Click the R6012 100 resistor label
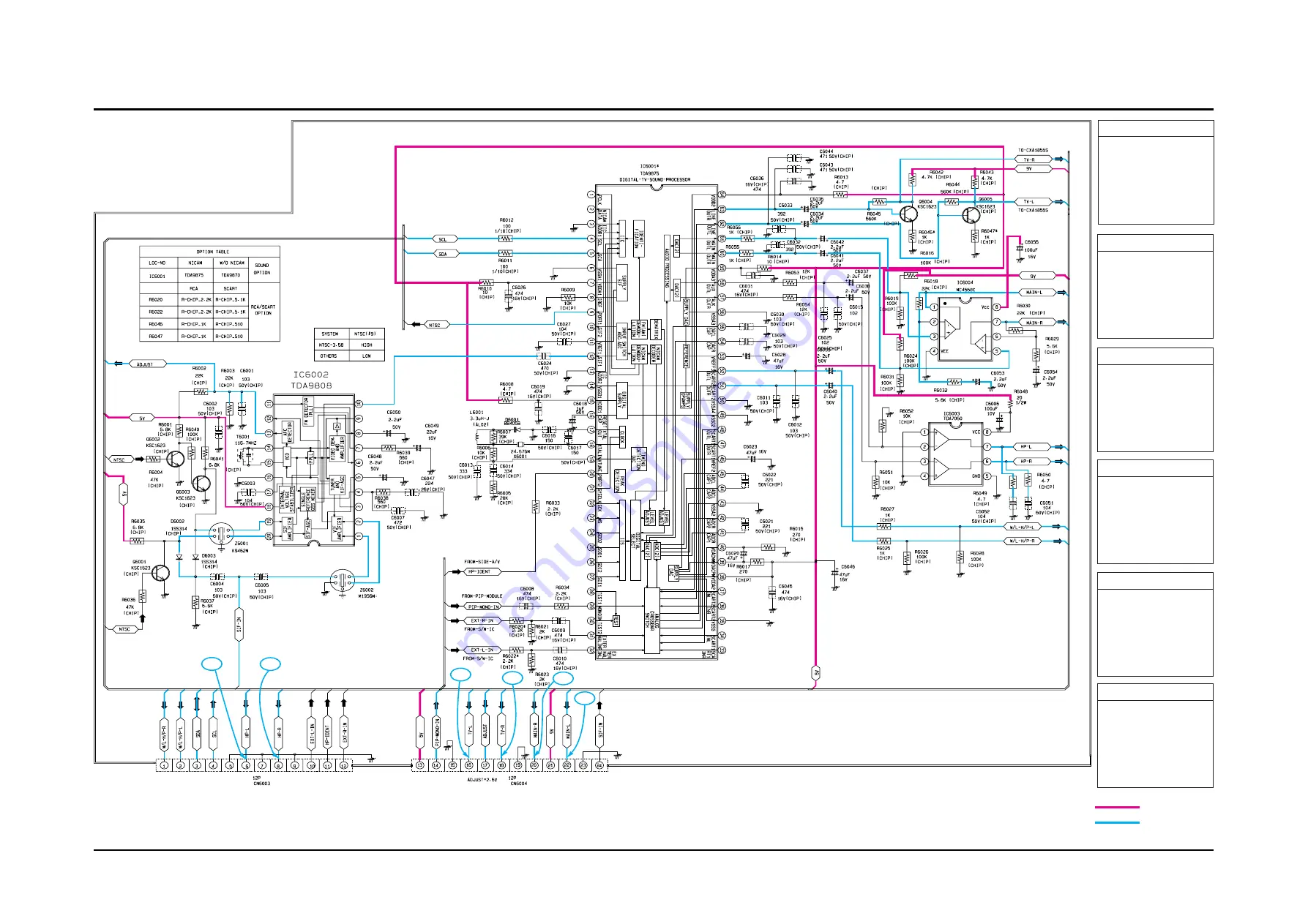The width and height of the screenshot is (1308, 924). point(507,225)
